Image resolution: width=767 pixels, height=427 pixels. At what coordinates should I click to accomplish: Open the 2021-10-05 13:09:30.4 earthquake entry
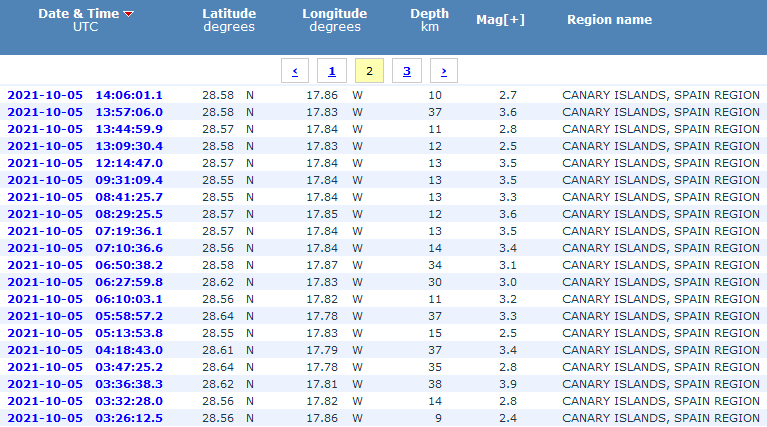click(85, 146)
